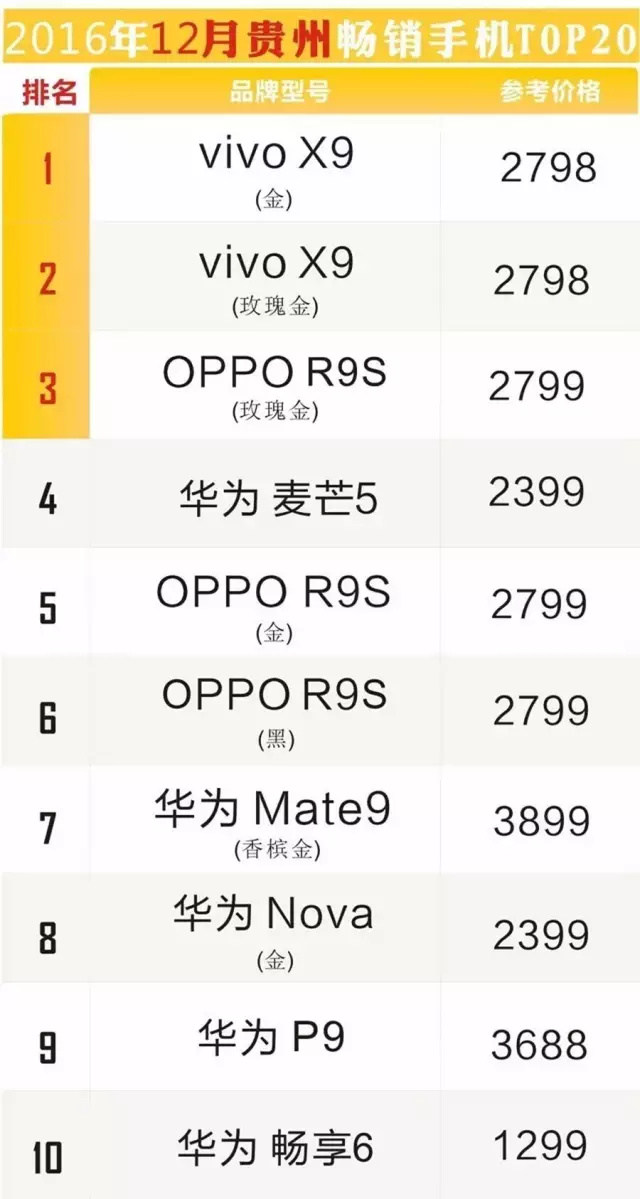The image size is (640, 1199).
Task: Select the 华为 畅享6 entry
Action: click(x=275, y=1146)
